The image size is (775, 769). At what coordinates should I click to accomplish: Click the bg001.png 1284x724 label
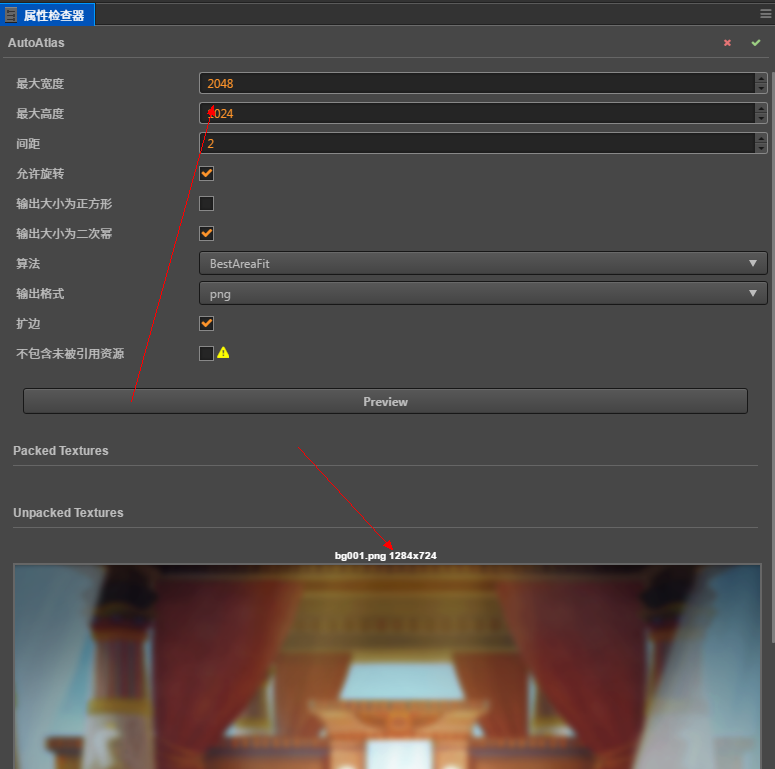(x=386, y=555)
